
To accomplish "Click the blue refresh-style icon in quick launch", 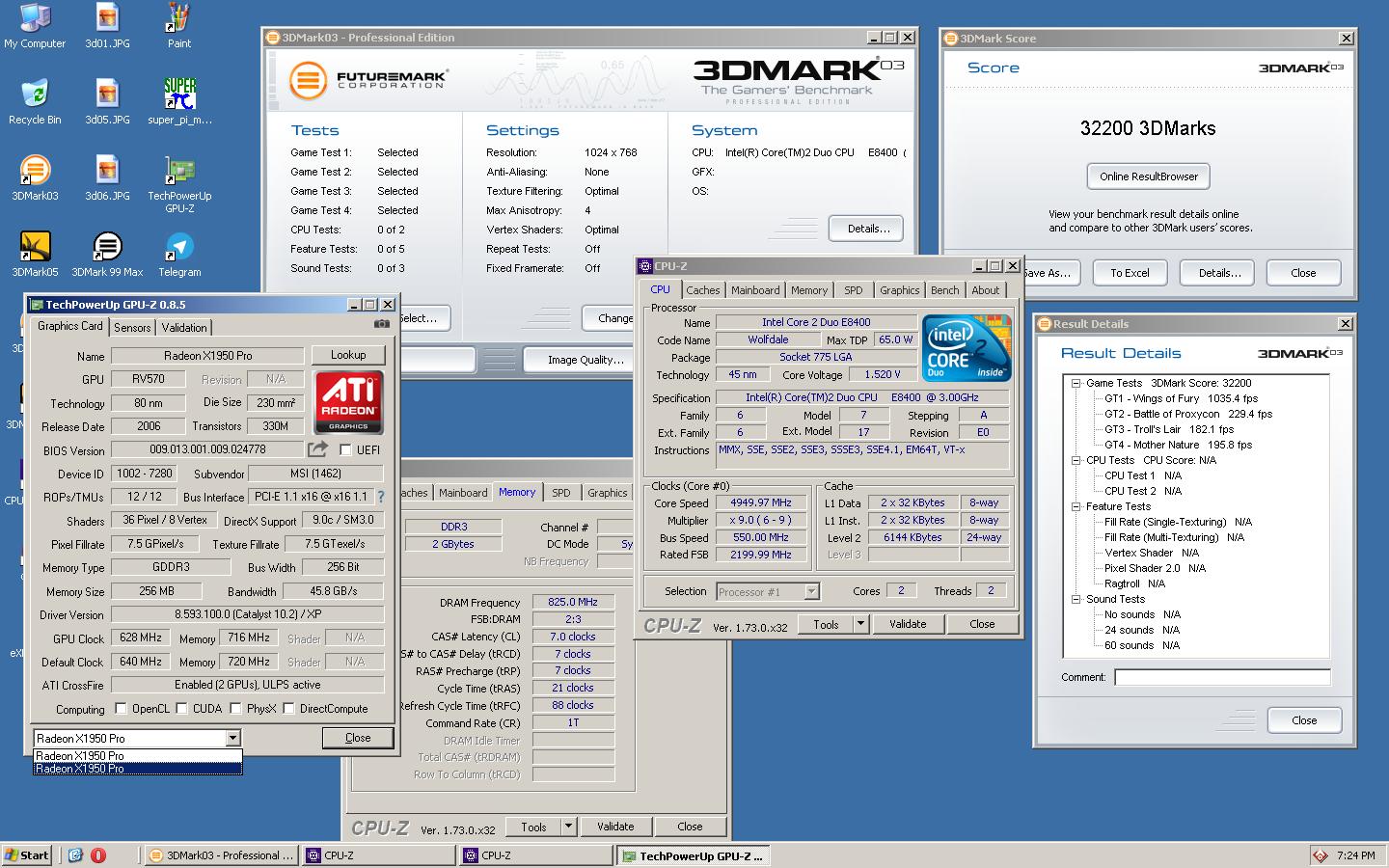I will (x=75, y=854).
